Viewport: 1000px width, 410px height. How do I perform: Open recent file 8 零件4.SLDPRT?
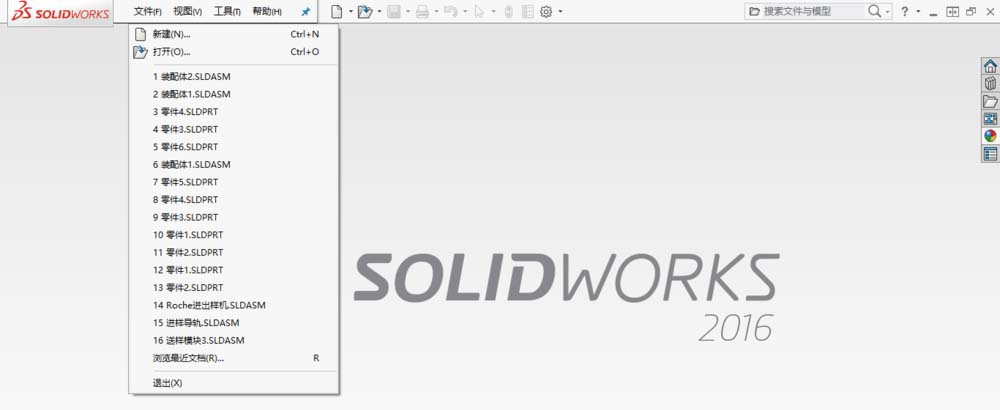(233, 200)
